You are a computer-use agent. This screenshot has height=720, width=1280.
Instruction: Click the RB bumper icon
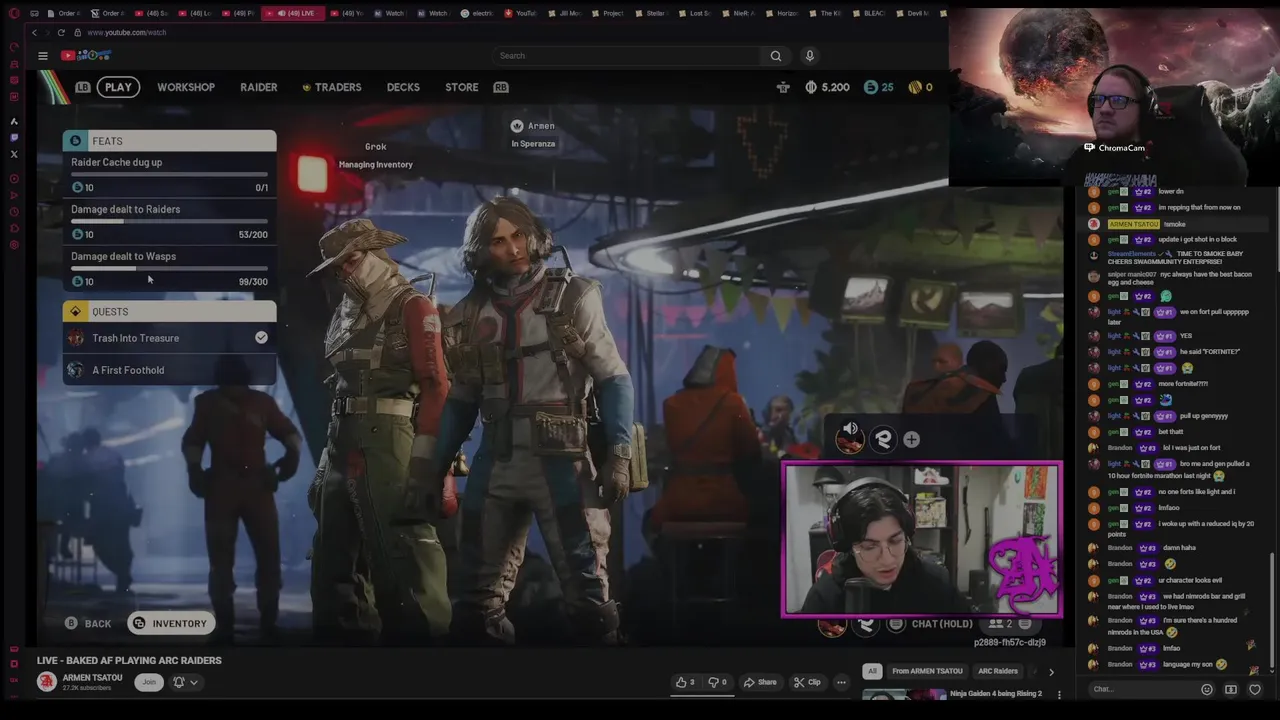pyautogui.click(x=501, y=87)
